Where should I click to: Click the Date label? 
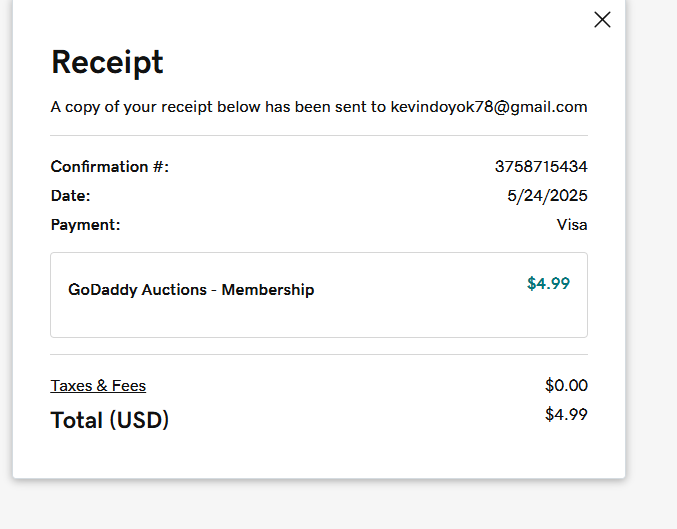(70, 195)
